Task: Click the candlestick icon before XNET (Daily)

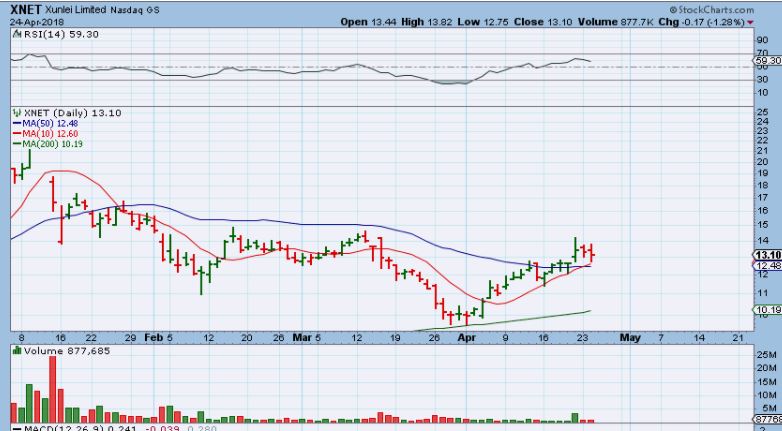Action: [17, 113]
